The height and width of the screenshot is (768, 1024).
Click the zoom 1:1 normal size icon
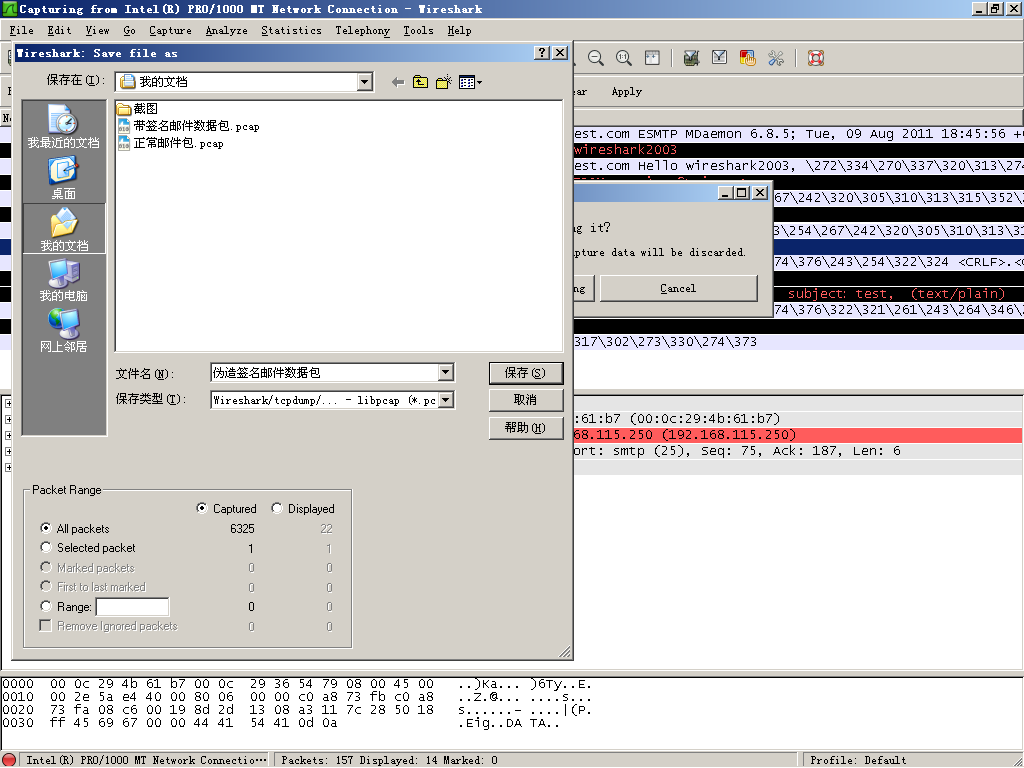pos(624,58)
